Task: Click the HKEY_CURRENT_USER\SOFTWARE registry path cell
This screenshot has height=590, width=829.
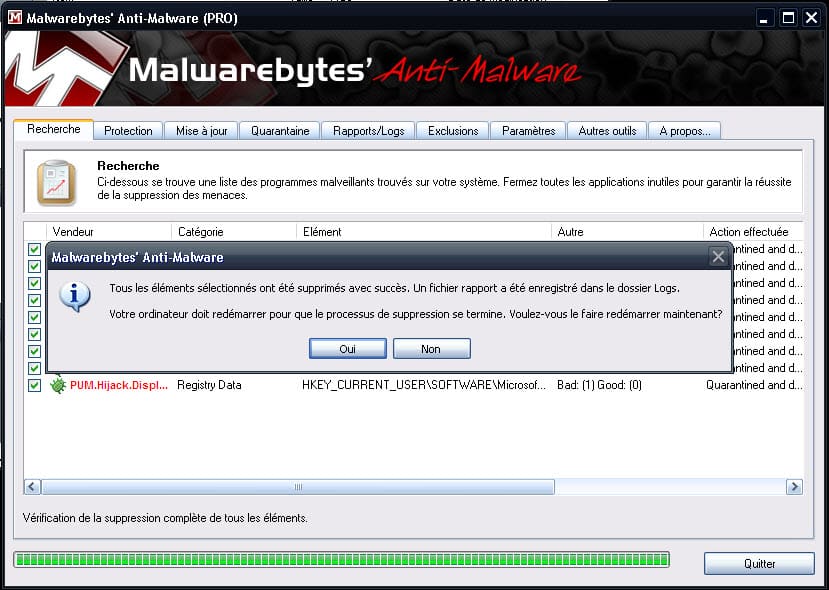Action: pyautogui.click(x=423, y=385)
